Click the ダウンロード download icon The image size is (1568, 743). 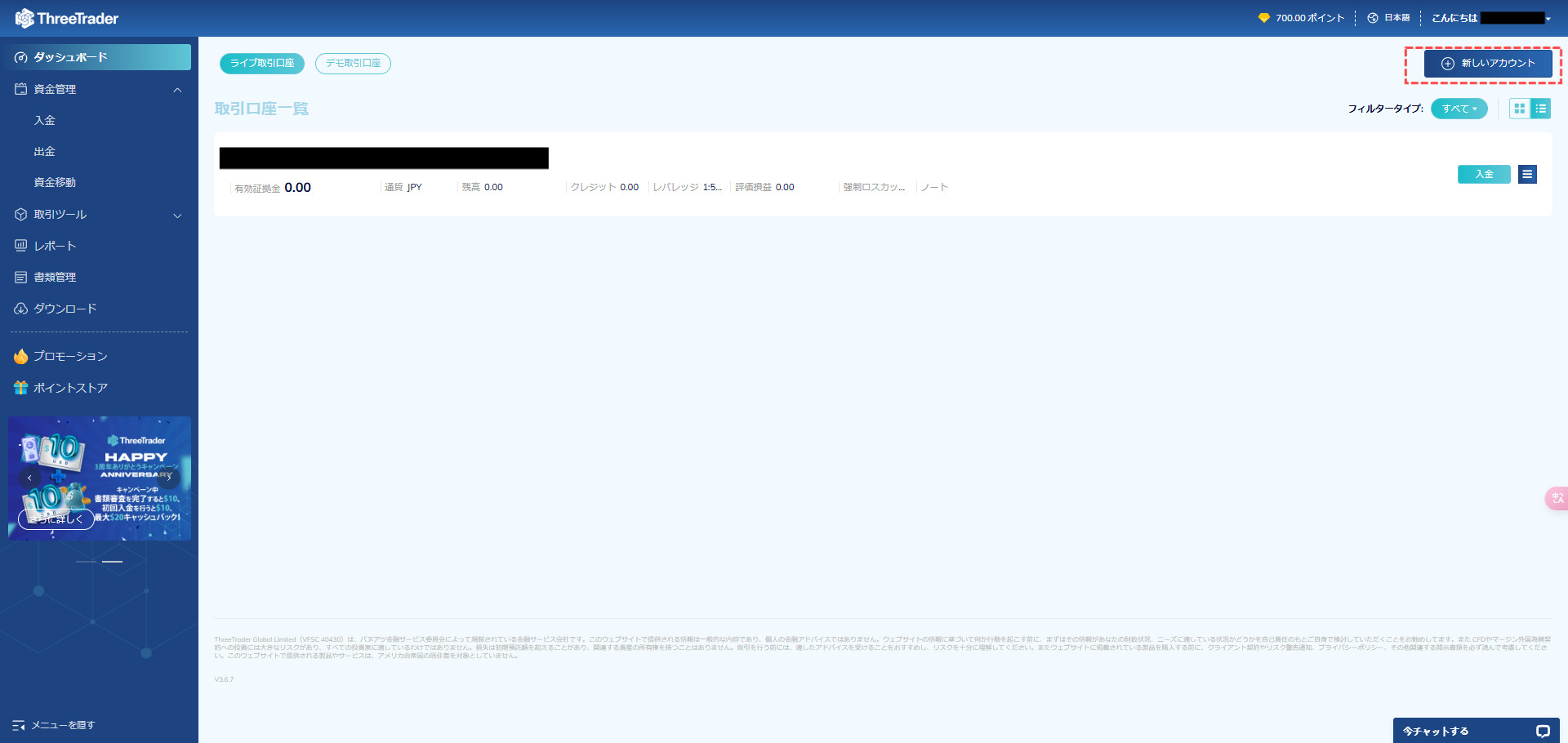coord(21,309)
